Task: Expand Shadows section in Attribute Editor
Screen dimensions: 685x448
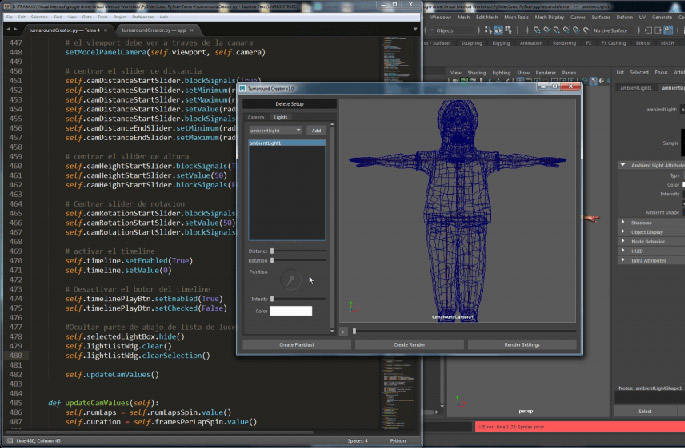Action: [x=623, y=222]
